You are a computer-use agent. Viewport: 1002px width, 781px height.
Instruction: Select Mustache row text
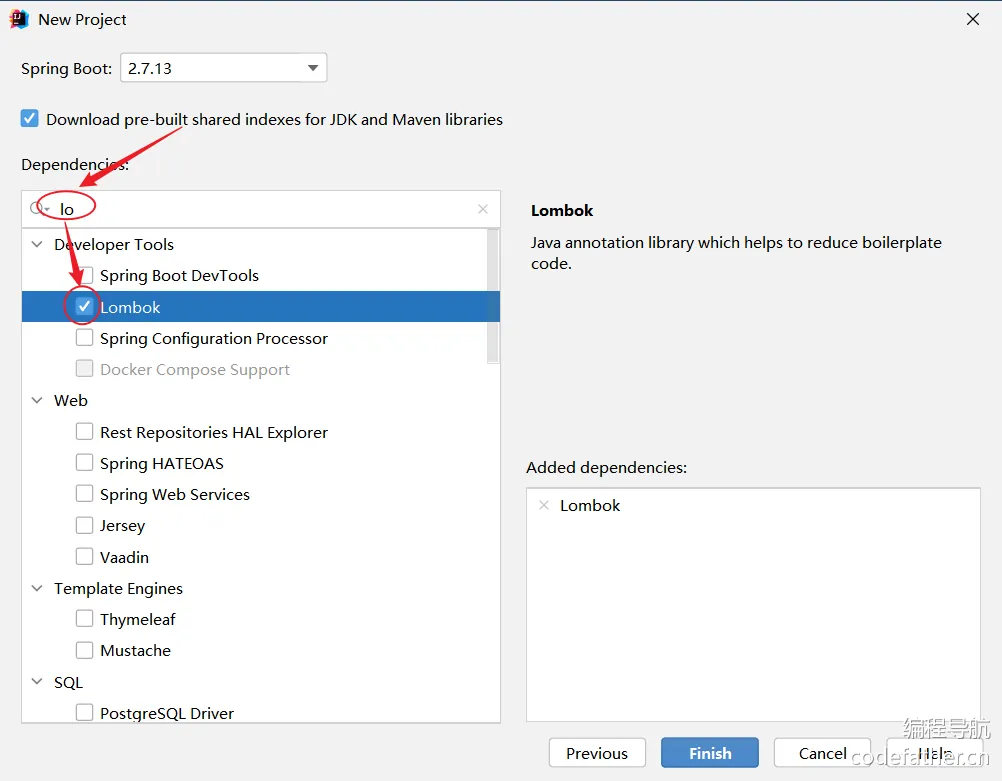135,651
